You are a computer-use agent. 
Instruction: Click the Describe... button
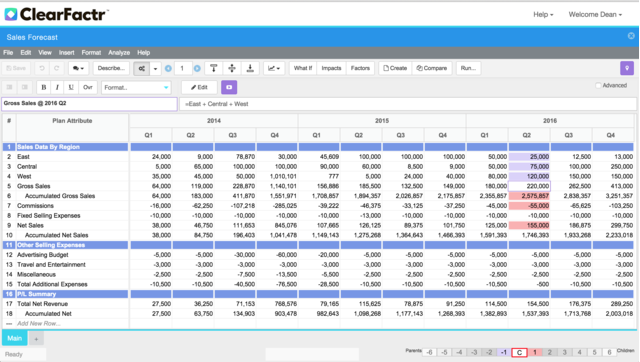(x=111, y=68)
